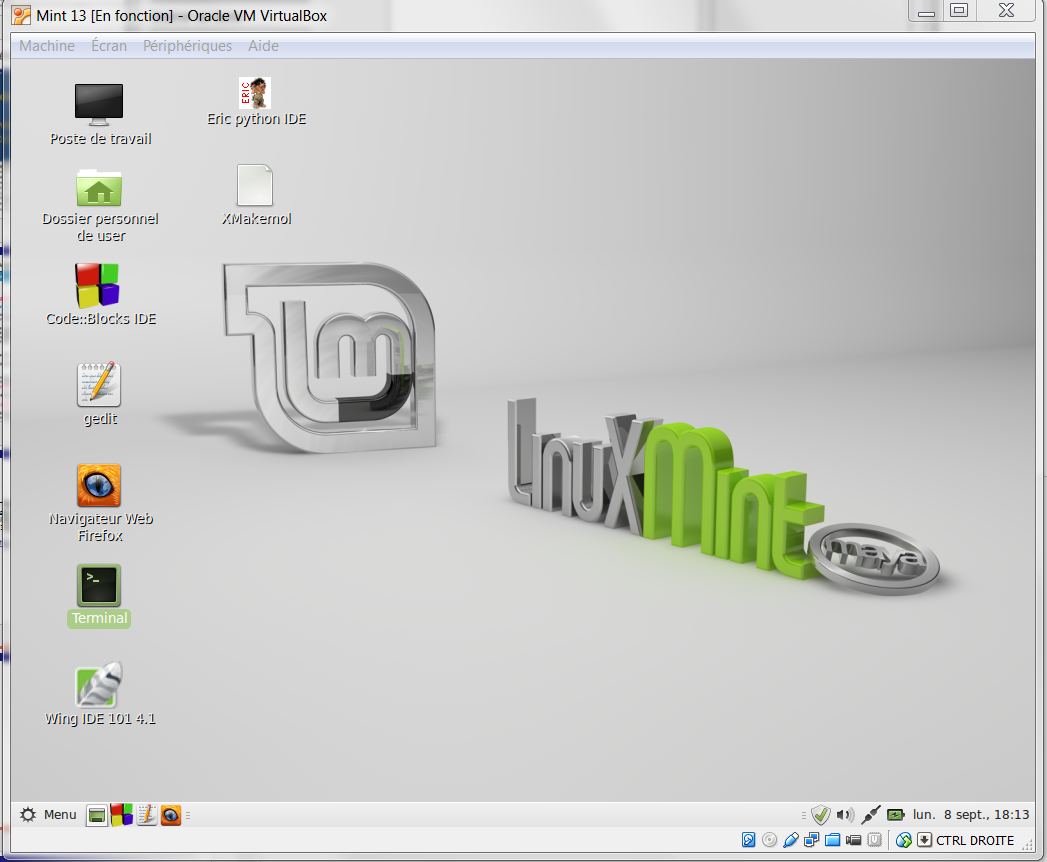This screenshot has height=862, width=1047.
Task: Close the Mint 13 VirtualBox window
Action: point(1006,11)
